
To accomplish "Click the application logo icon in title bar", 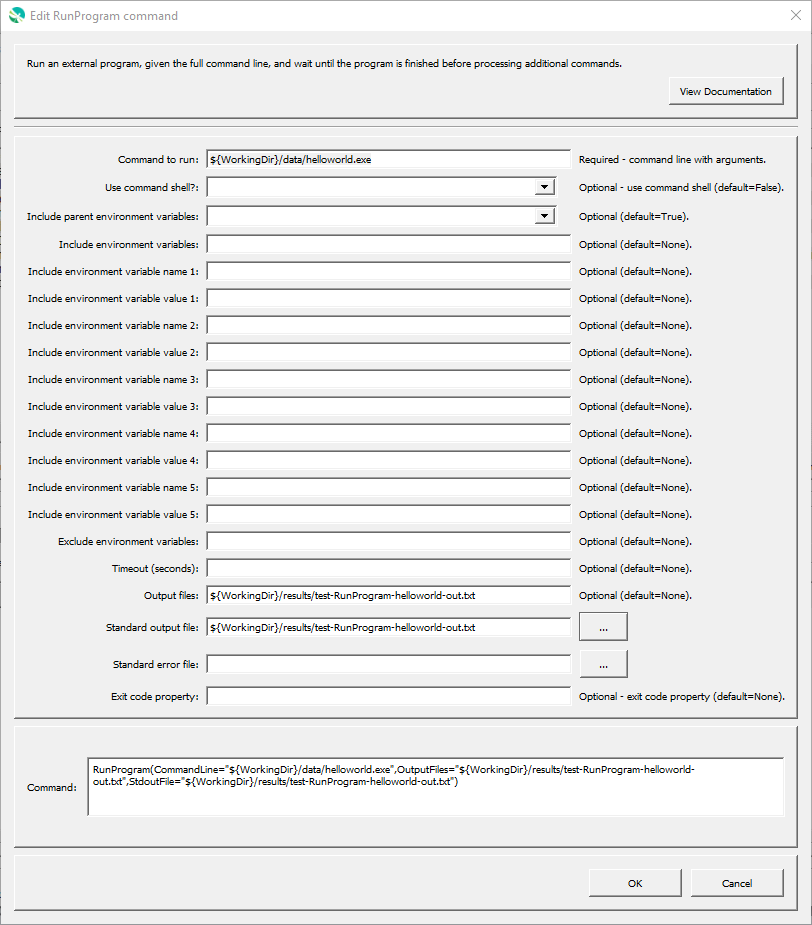I will click(17, 15).
